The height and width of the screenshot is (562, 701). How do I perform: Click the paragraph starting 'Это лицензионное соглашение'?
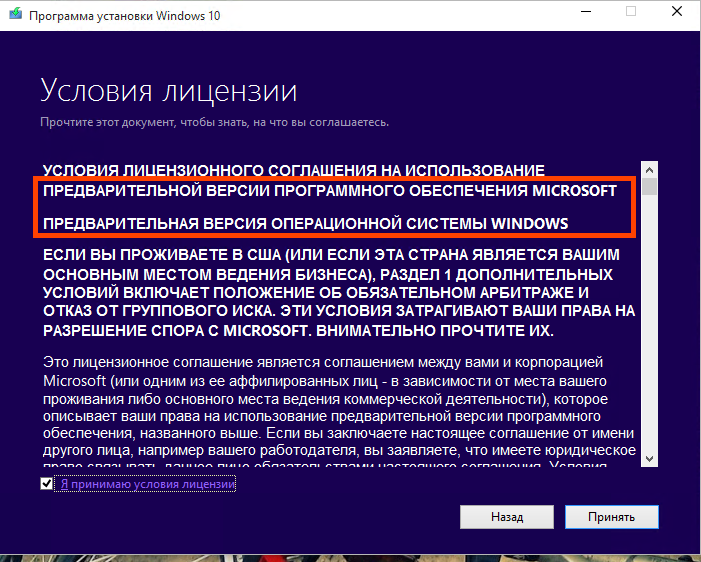pyautogui.click(x=339, y=411)
